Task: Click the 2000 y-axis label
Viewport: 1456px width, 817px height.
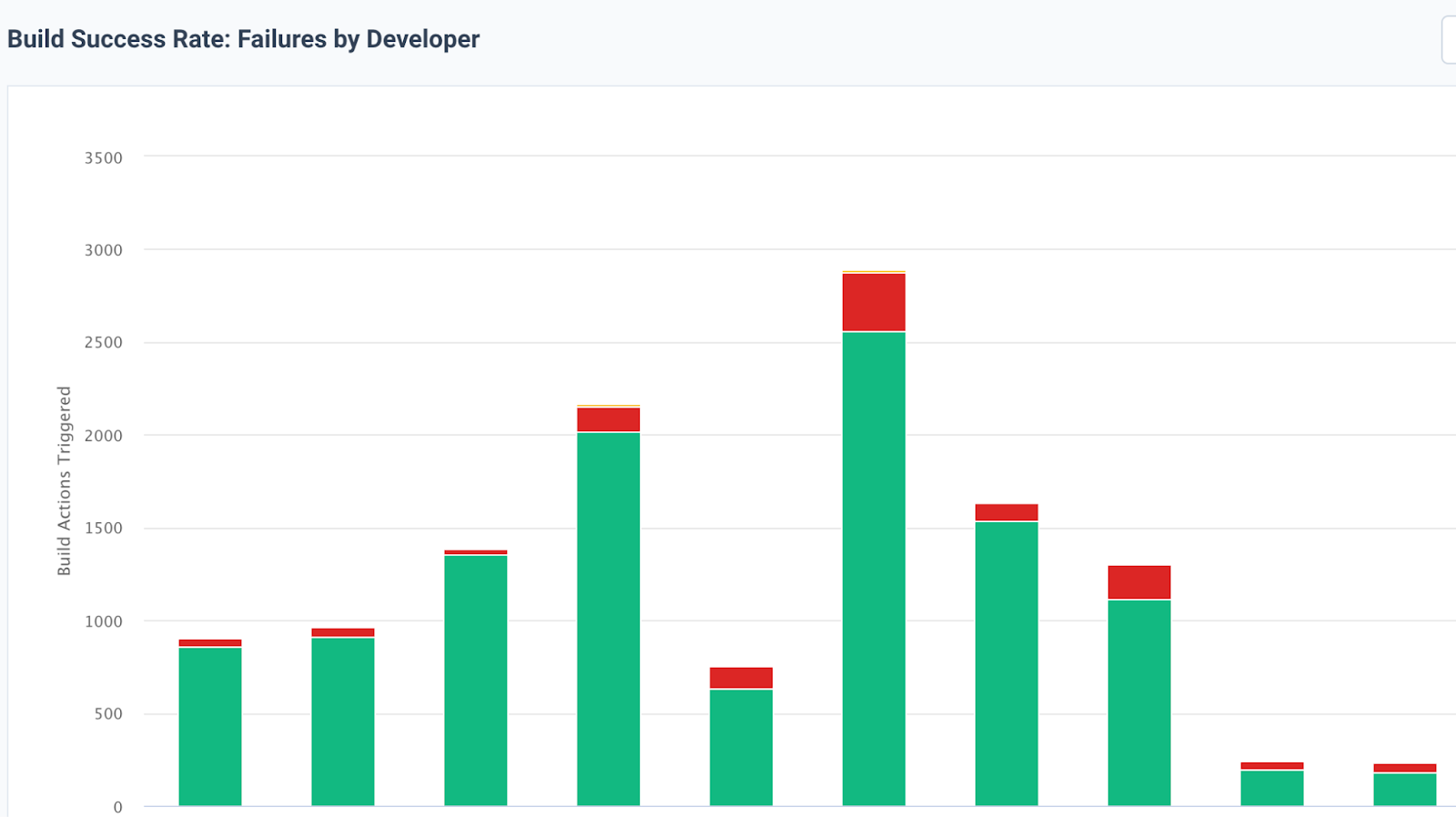Action: click(x=104, y=436)
